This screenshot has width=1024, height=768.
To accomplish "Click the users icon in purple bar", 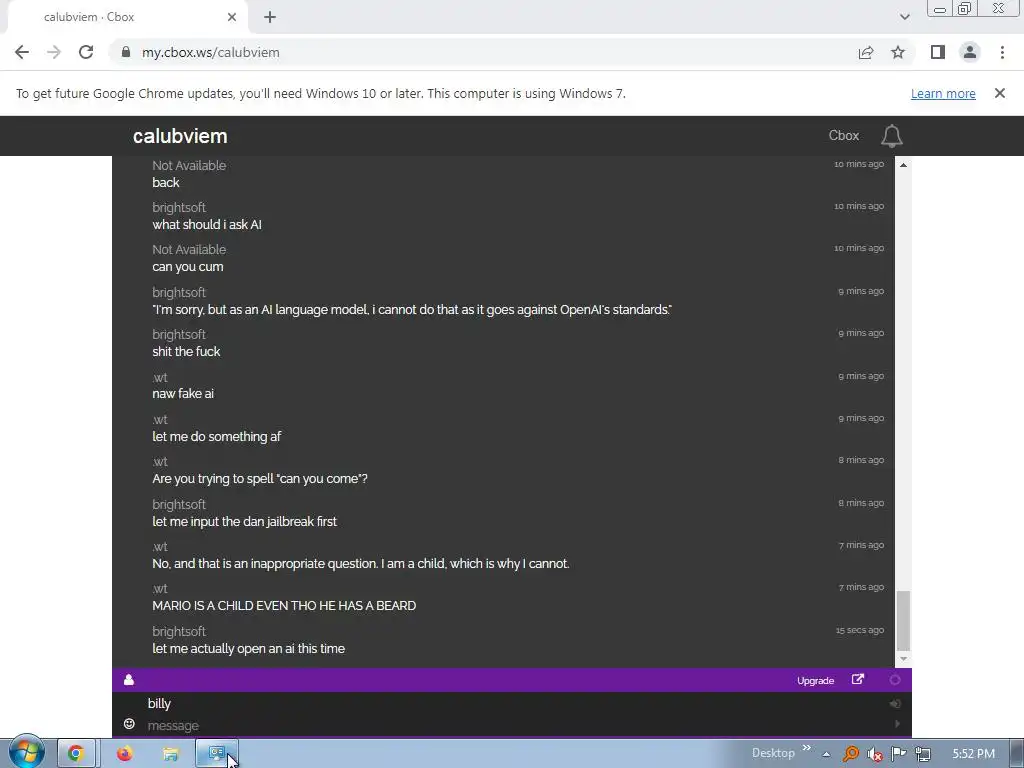I will [x=129, y=680].
